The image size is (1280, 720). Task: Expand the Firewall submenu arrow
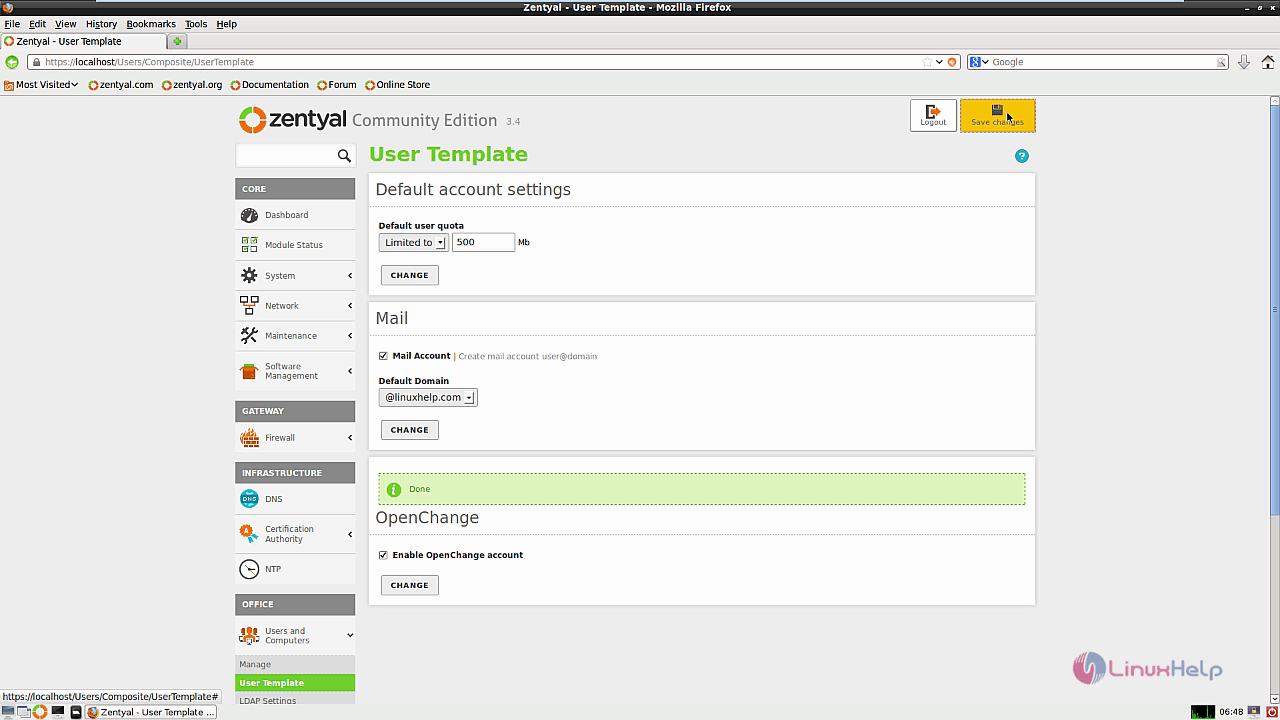pos(350,438)
